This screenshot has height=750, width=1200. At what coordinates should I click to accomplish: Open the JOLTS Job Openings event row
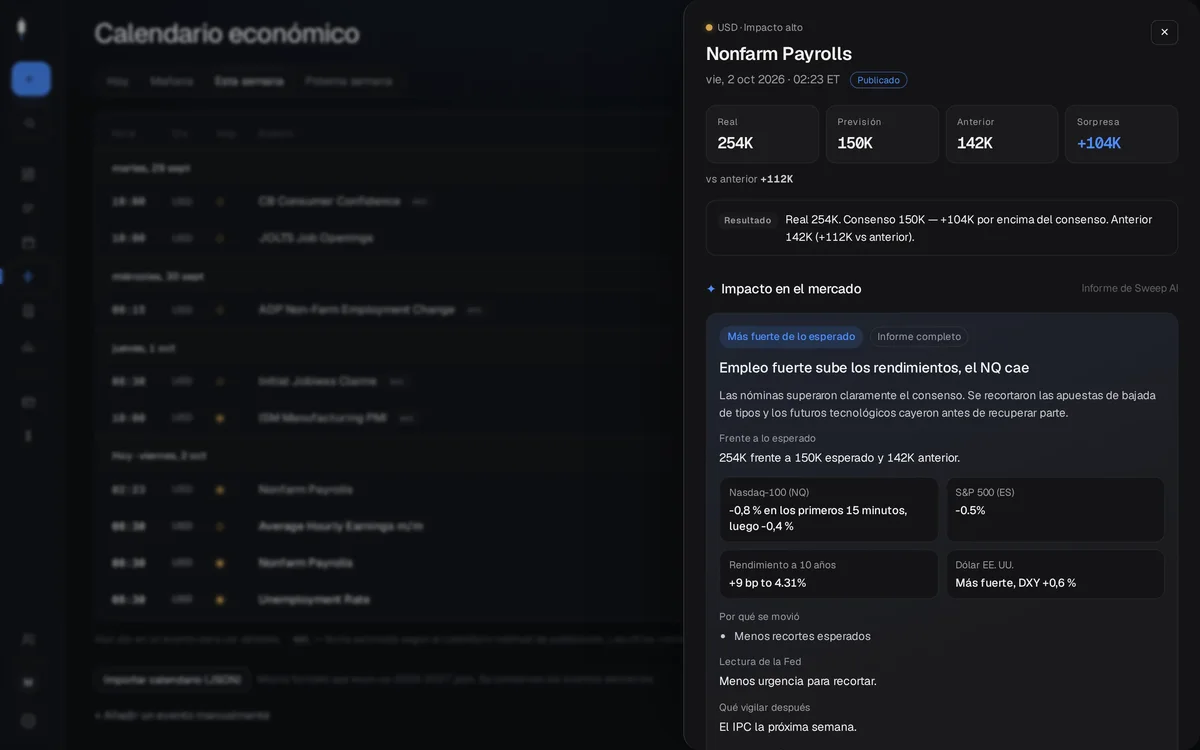pos(390,238)
